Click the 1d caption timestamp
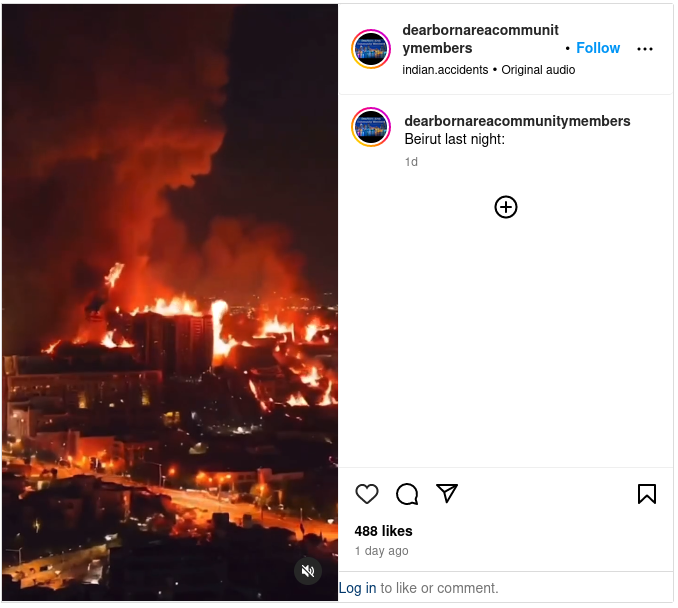This screenshot has width=678, height=608. [411, 162]
